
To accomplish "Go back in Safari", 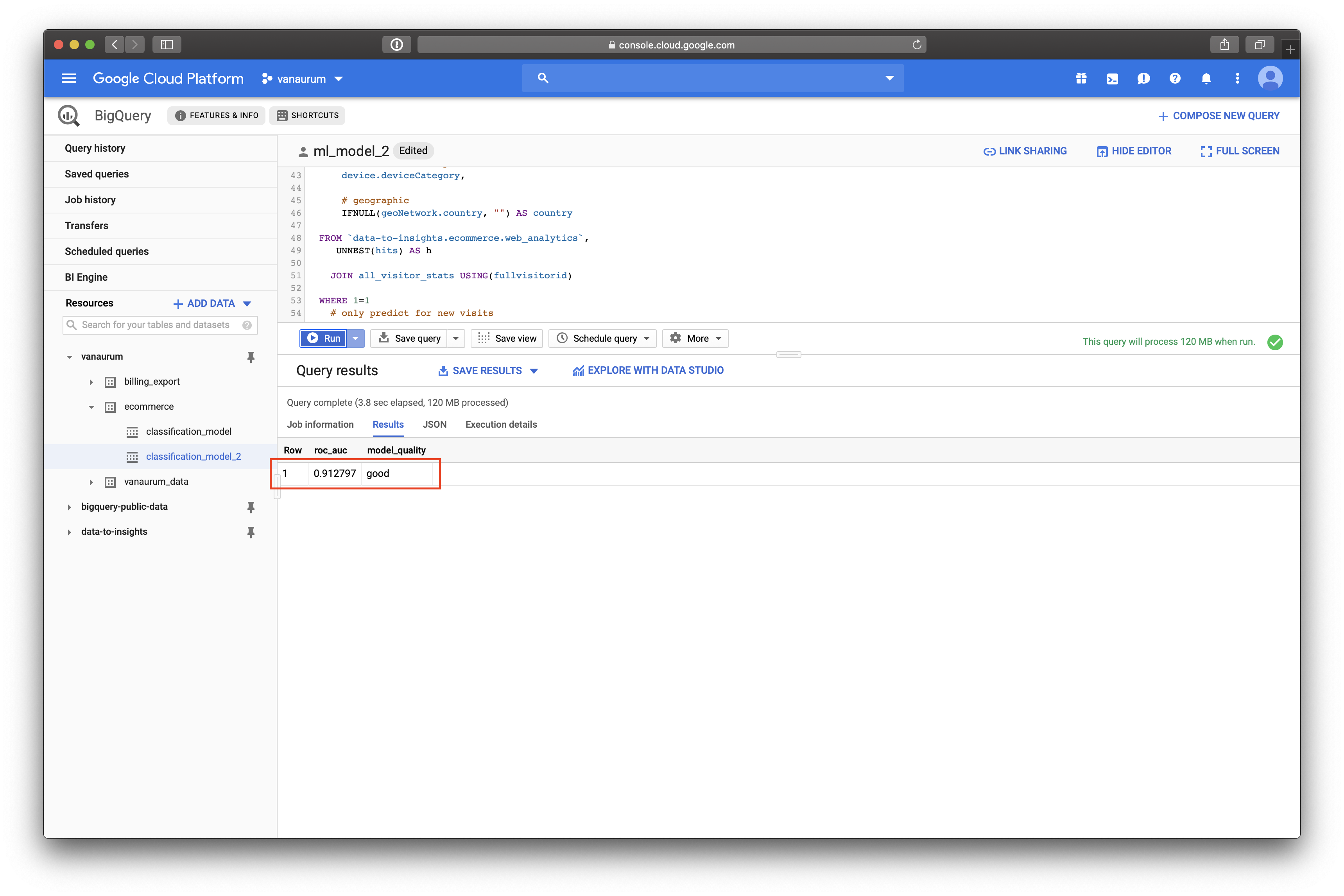I will (x=114, y=45).
